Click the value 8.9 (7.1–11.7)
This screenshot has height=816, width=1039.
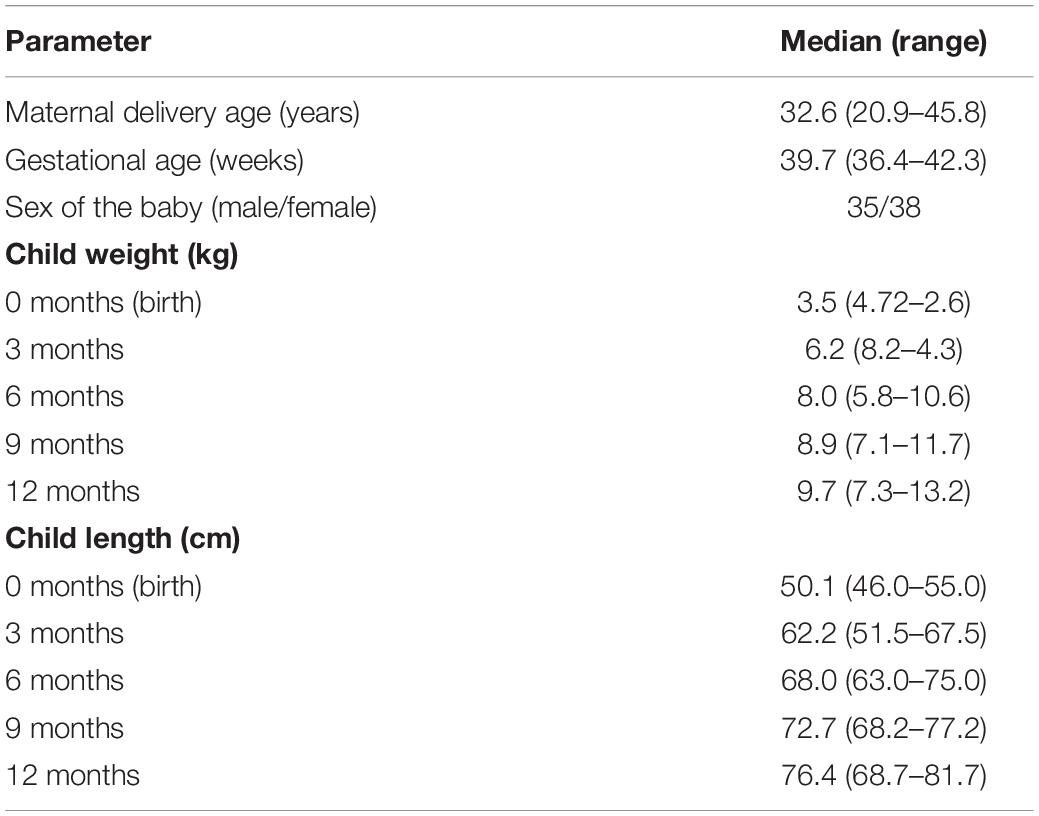click(883, 443)
